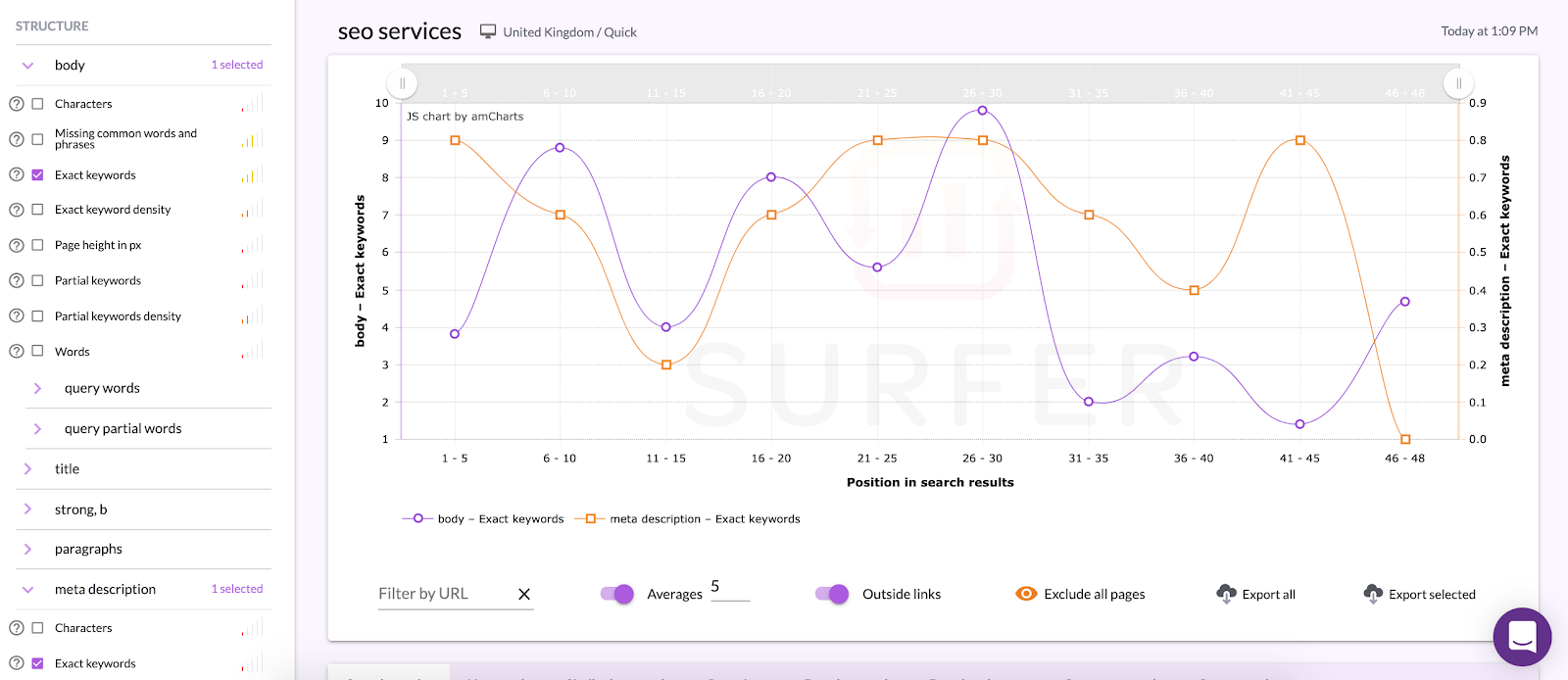Disable the Outside links toggle
Viewport: 1568px width, 680px height.
[832, 594]
